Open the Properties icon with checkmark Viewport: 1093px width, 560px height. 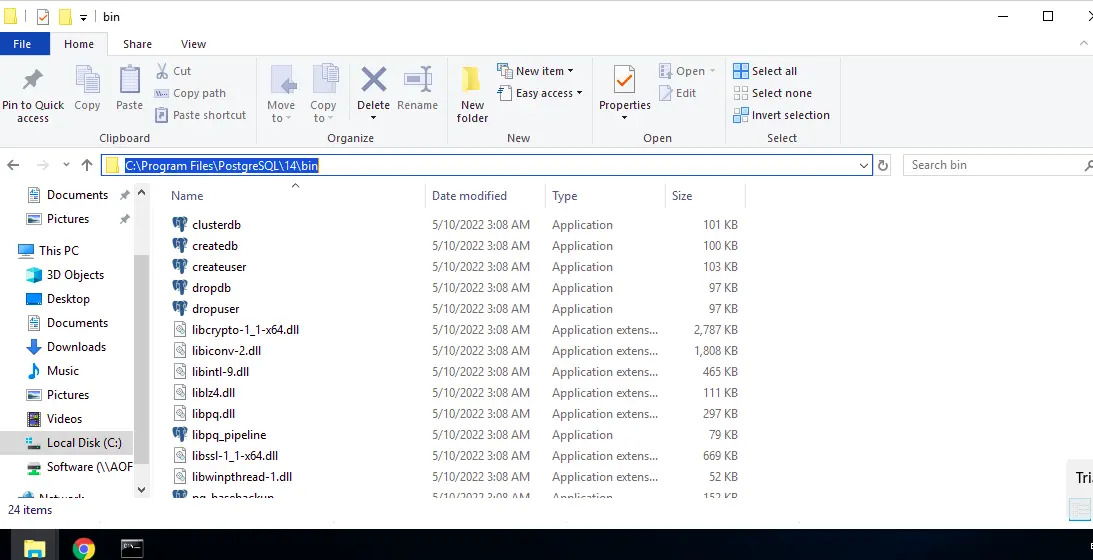pos(625,80)
